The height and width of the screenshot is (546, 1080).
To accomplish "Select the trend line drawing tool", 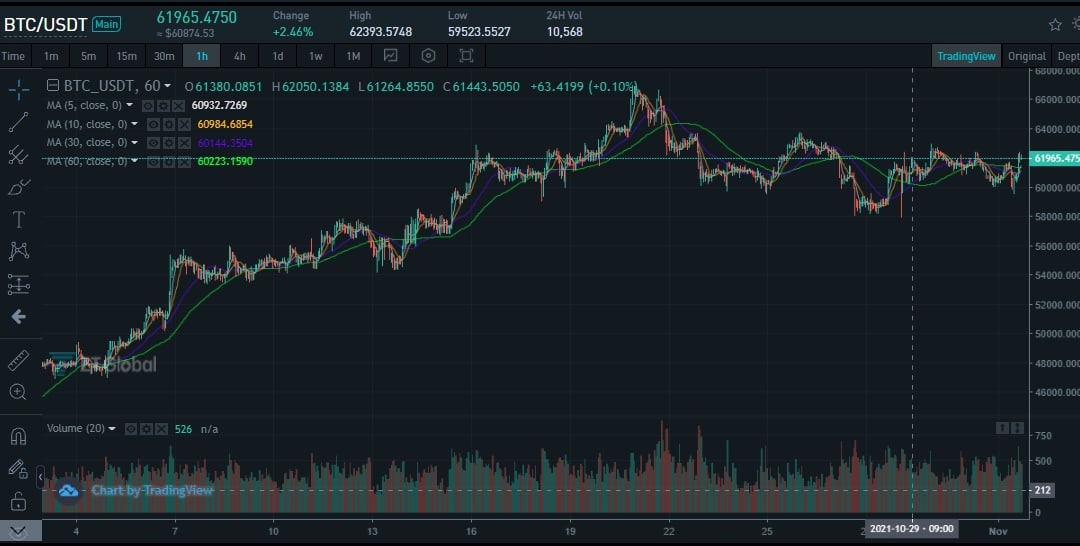I will tap(19, 122).
